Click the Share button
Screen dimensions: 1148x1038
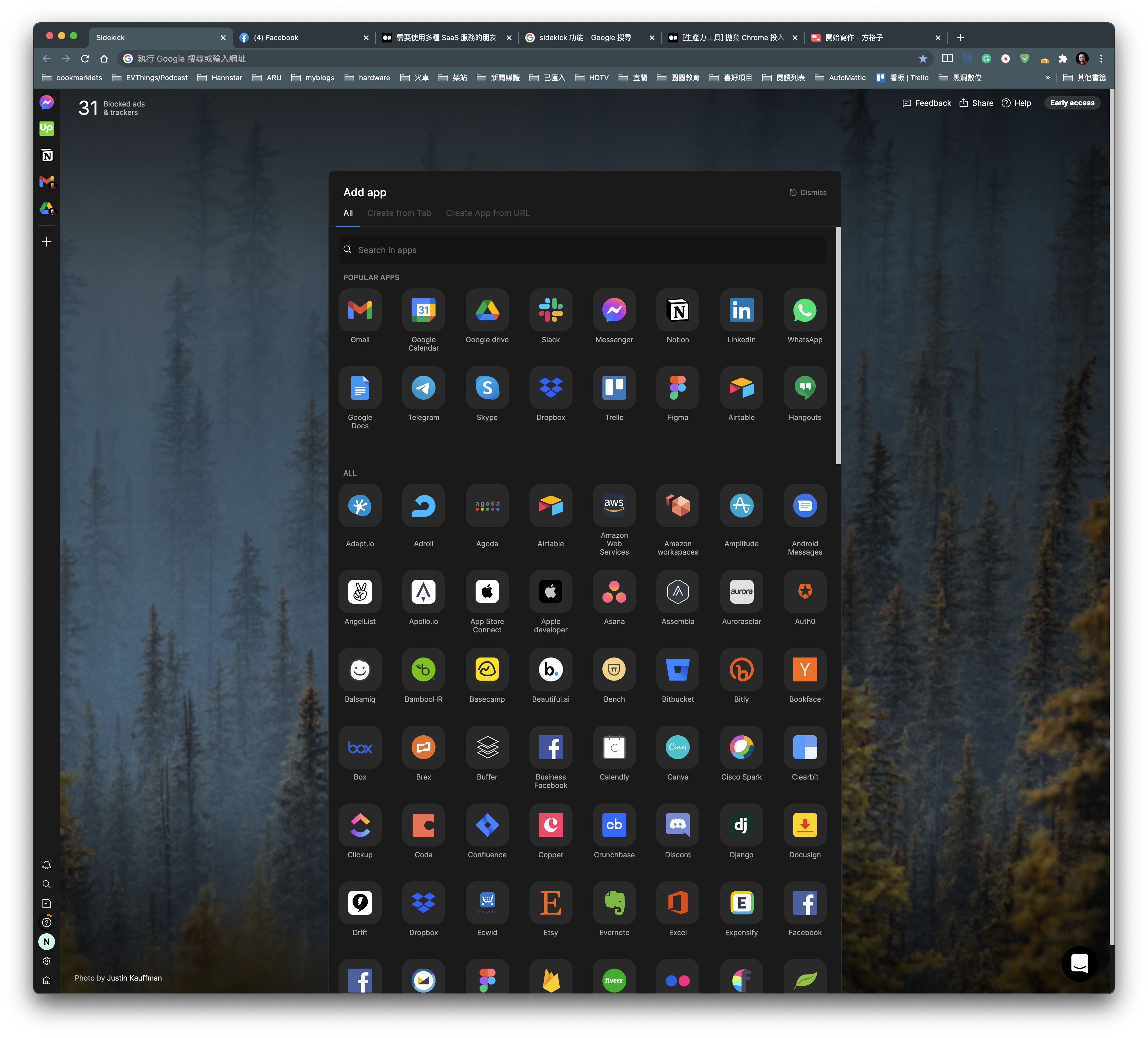click(976, 103)
